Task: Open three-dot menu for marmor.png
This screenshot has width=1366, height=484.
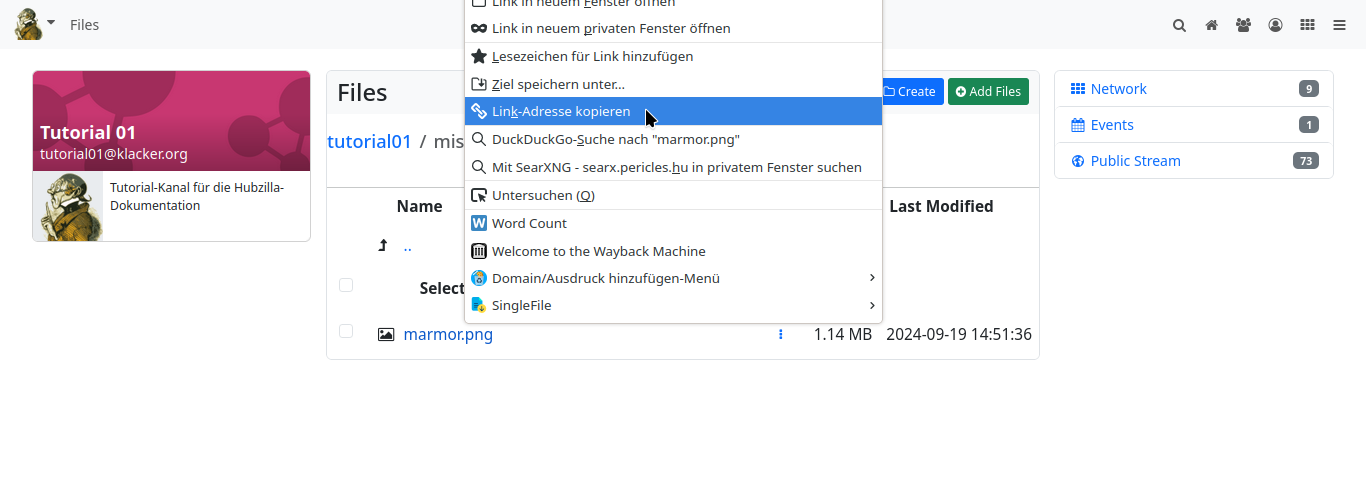Action: coord(781,335)
